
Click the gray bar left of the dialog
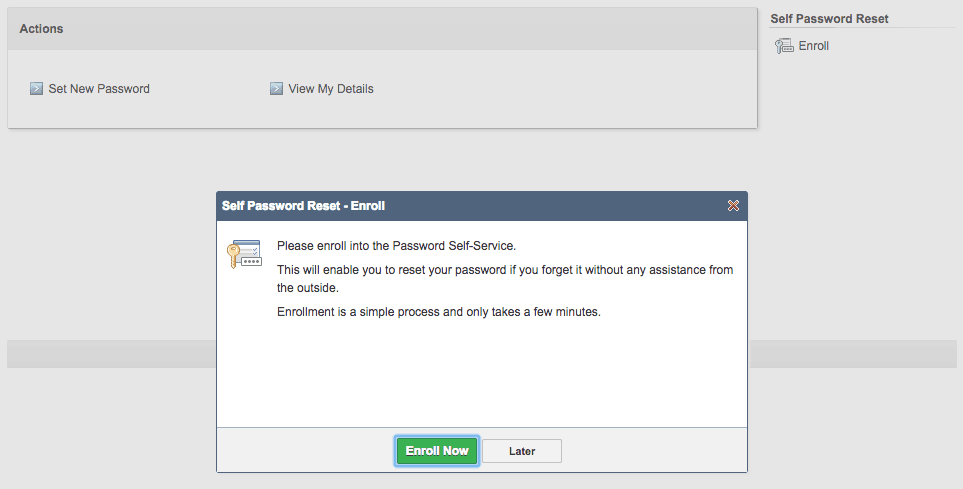tap(112, 354)
